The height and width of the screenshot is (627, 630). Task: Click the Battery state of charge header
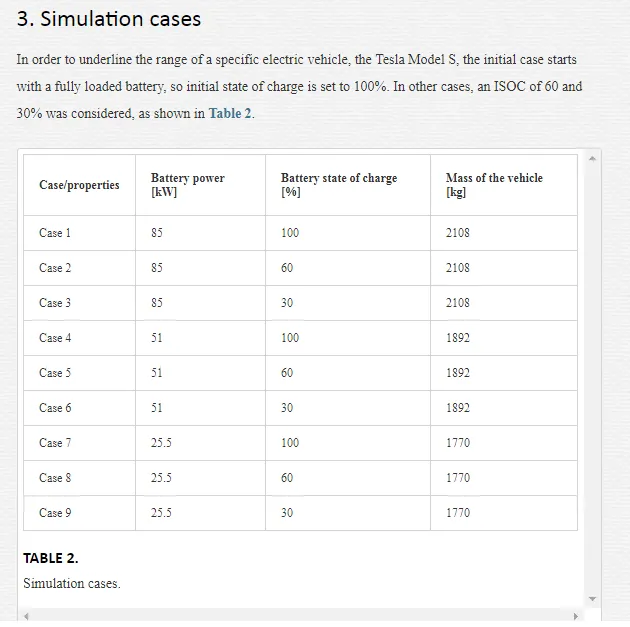click(348, 185)
